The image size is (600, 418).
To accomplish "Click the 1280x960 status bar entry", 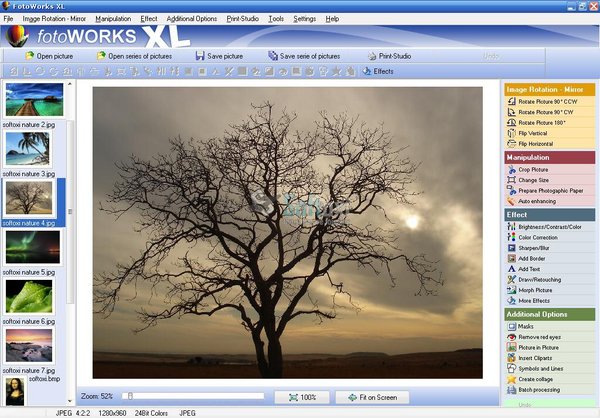I will point(112,413).
